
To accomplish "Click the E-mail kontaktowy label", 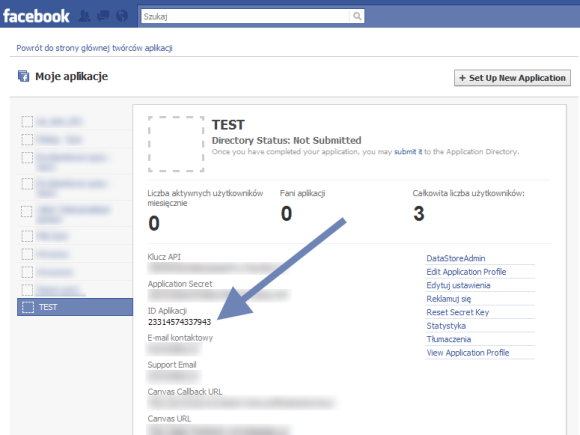I will tap(180, 338).
